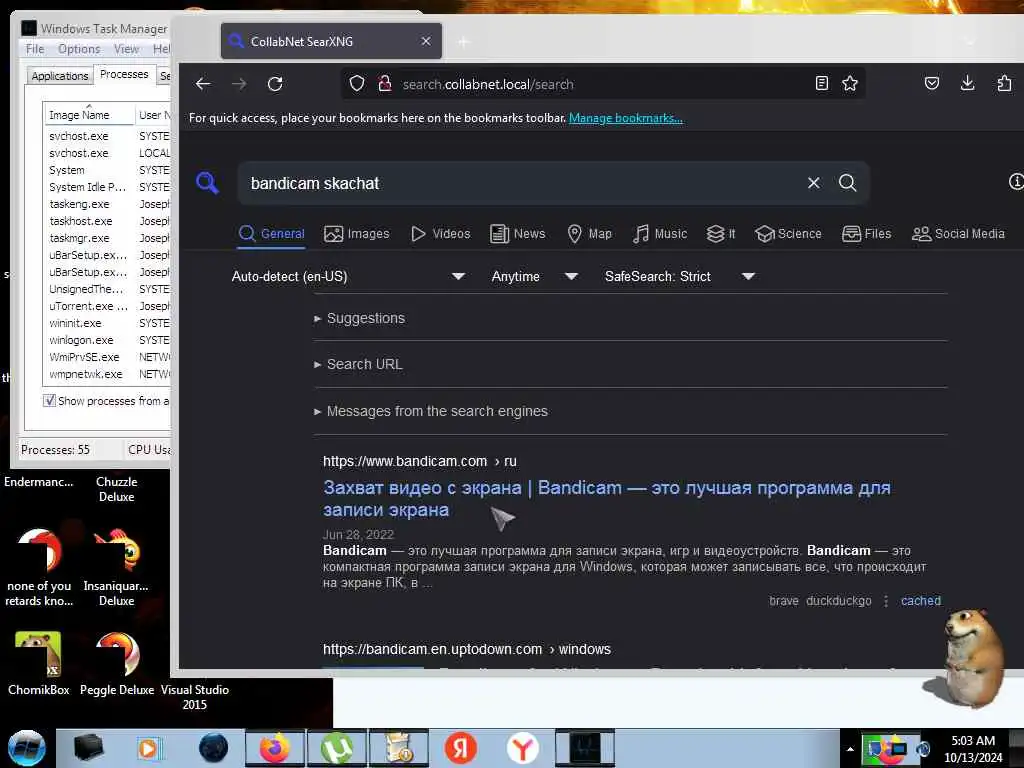Open Yandex from the taskbar
Screen dimensions: 1024x768
[x=461, y=748]
